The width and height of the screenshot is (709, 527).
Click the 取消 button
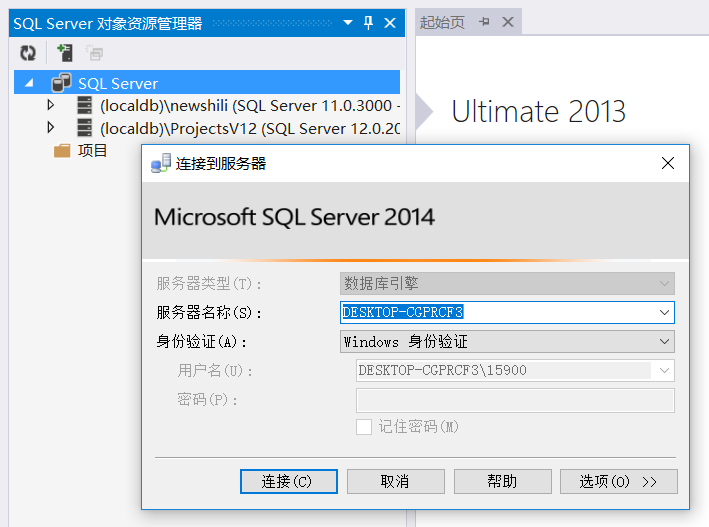click(x=395, y=481)
